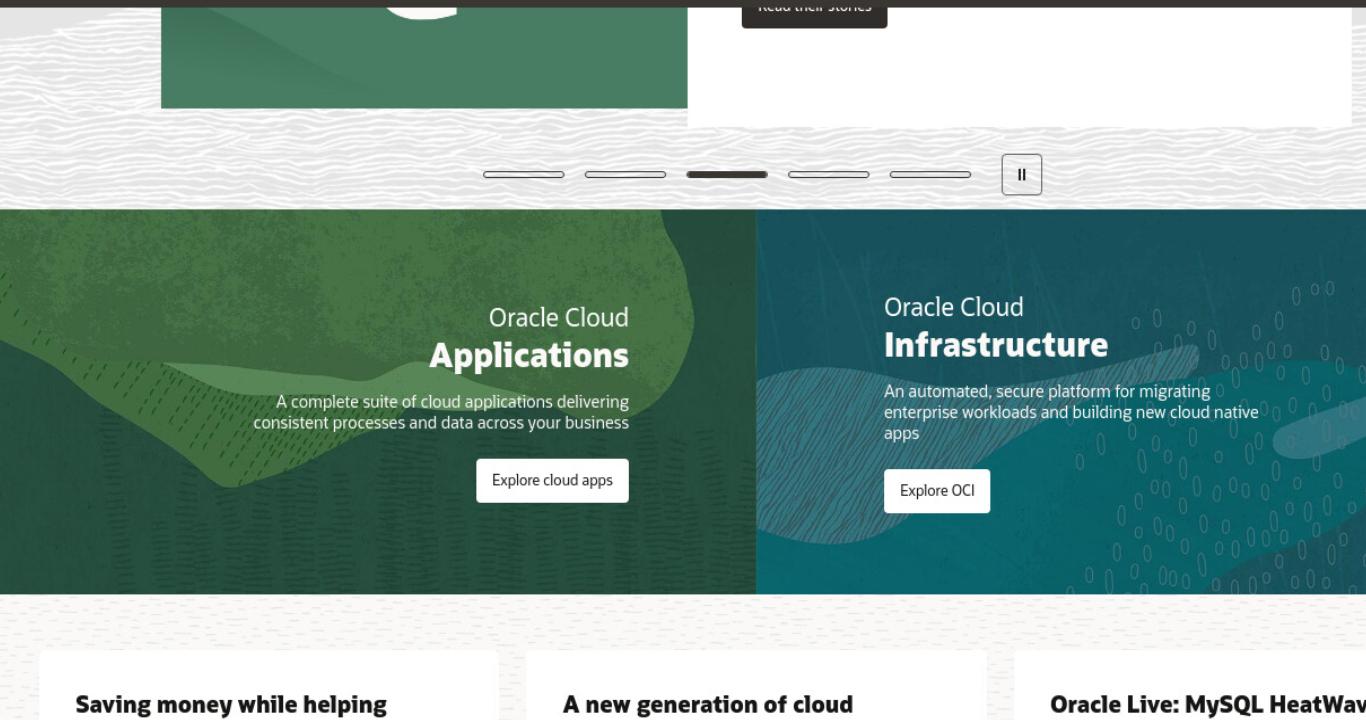Click the Infrastructure heading
This screenshot has height=720, width=1366.
coord(996,344)
